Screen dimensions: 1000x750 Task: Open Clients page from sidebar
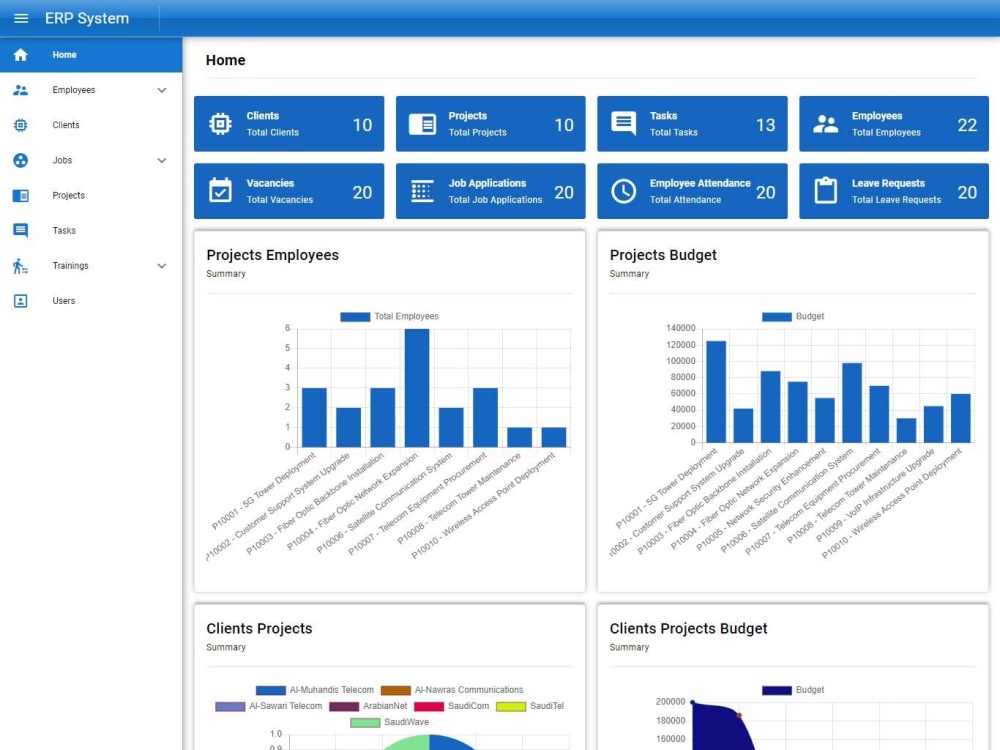(91, 125)
